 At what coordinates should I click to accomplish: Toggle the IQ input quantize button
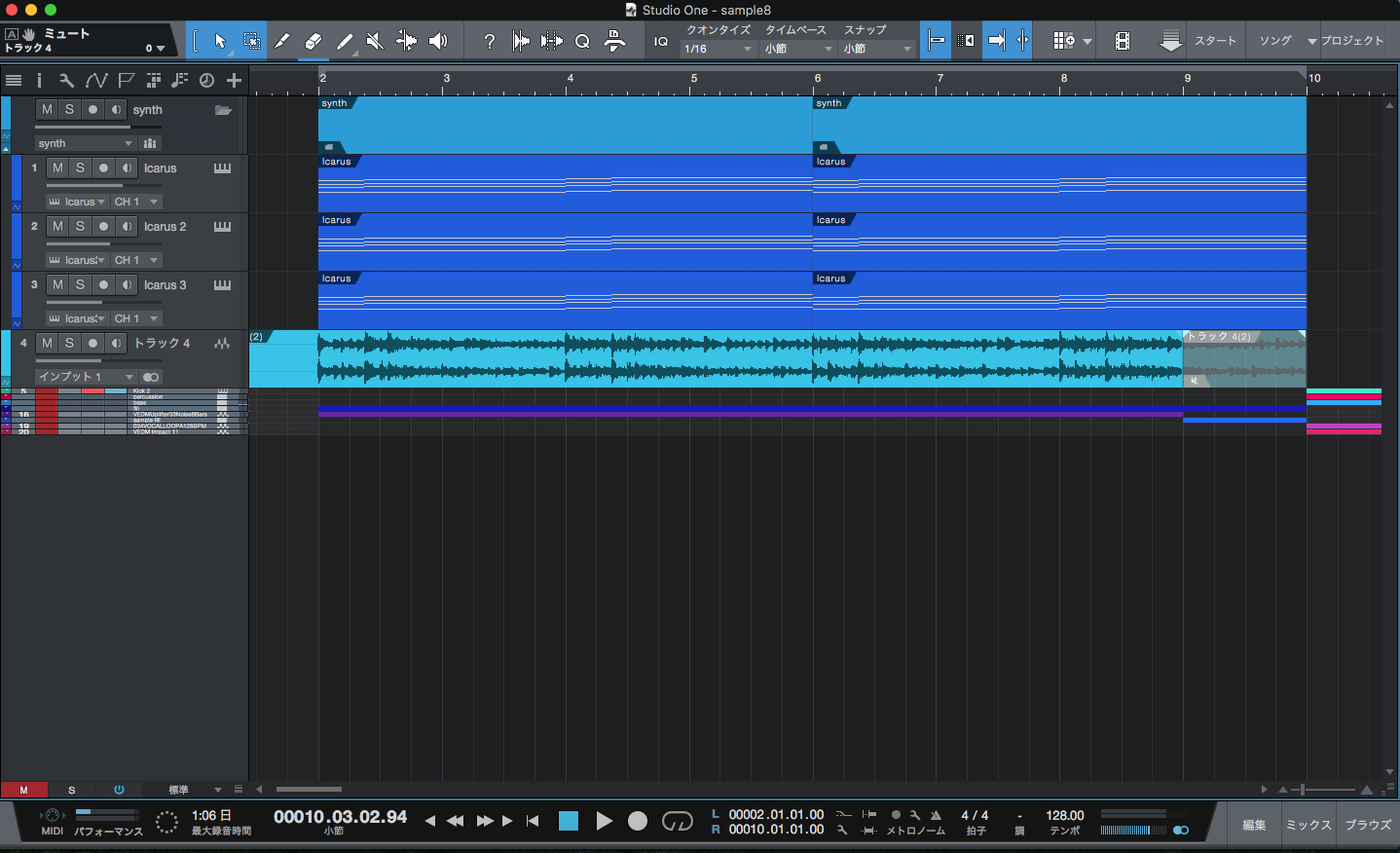tap(661, 41)
